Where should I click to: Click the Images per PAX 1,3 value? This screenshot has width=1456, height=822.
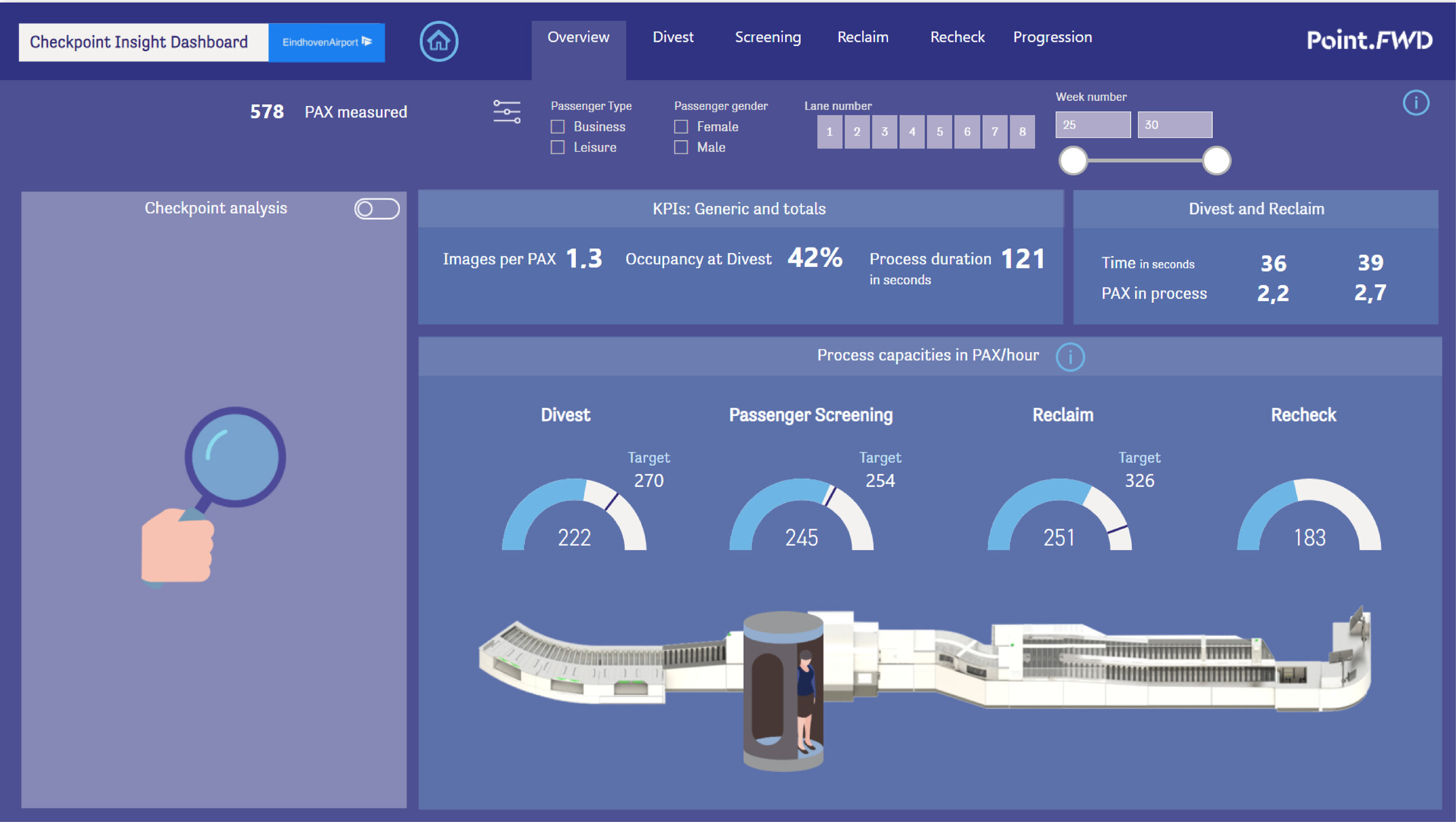584,259
